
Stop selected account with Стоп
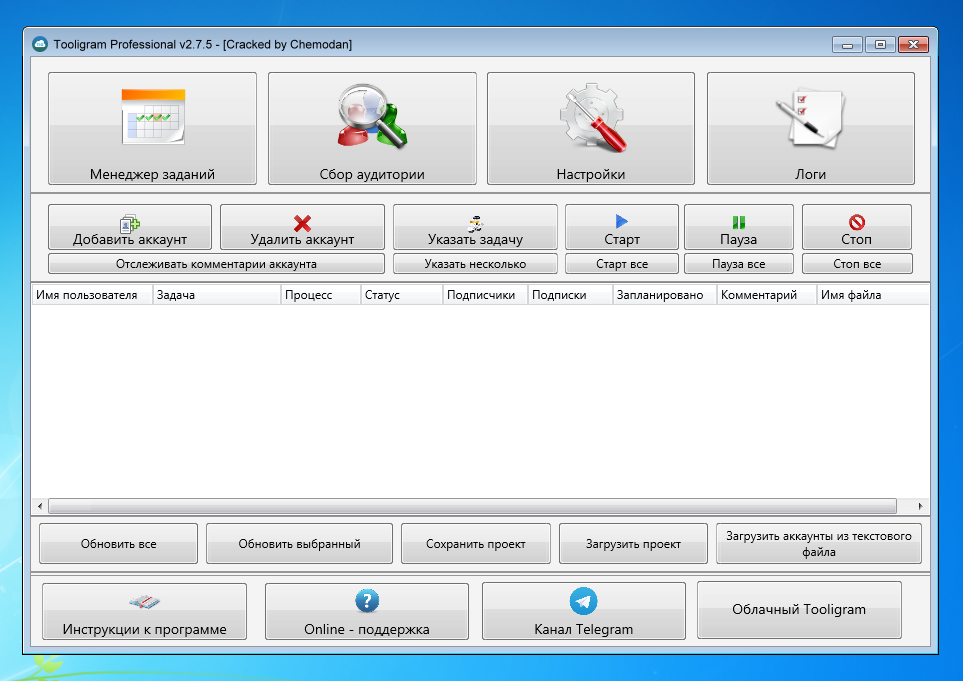(857, 227)
